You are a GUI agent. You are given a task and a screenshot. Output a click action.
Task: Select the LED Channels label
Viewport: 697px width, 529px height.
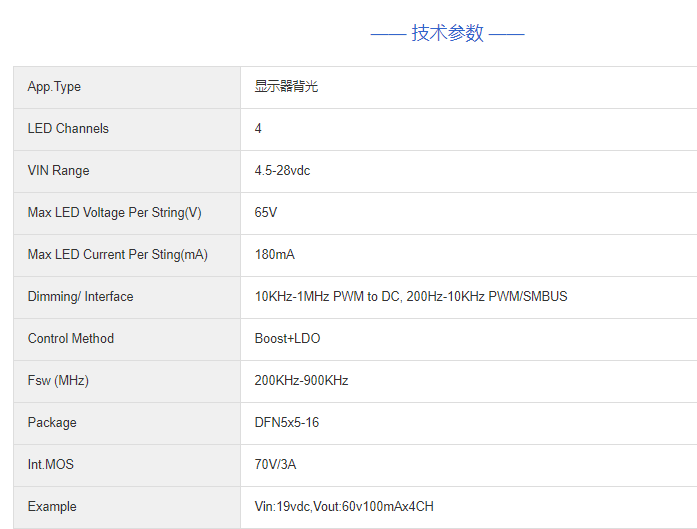pos(68,129)
